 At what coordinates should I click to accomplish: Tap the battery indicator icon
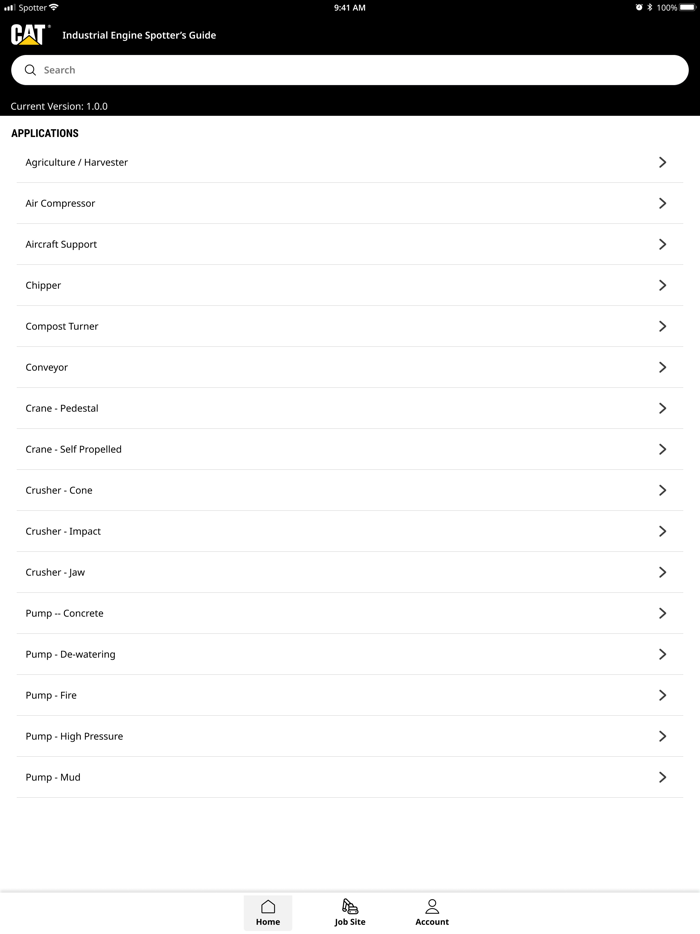pyautogui.click(x=689, y=7)
